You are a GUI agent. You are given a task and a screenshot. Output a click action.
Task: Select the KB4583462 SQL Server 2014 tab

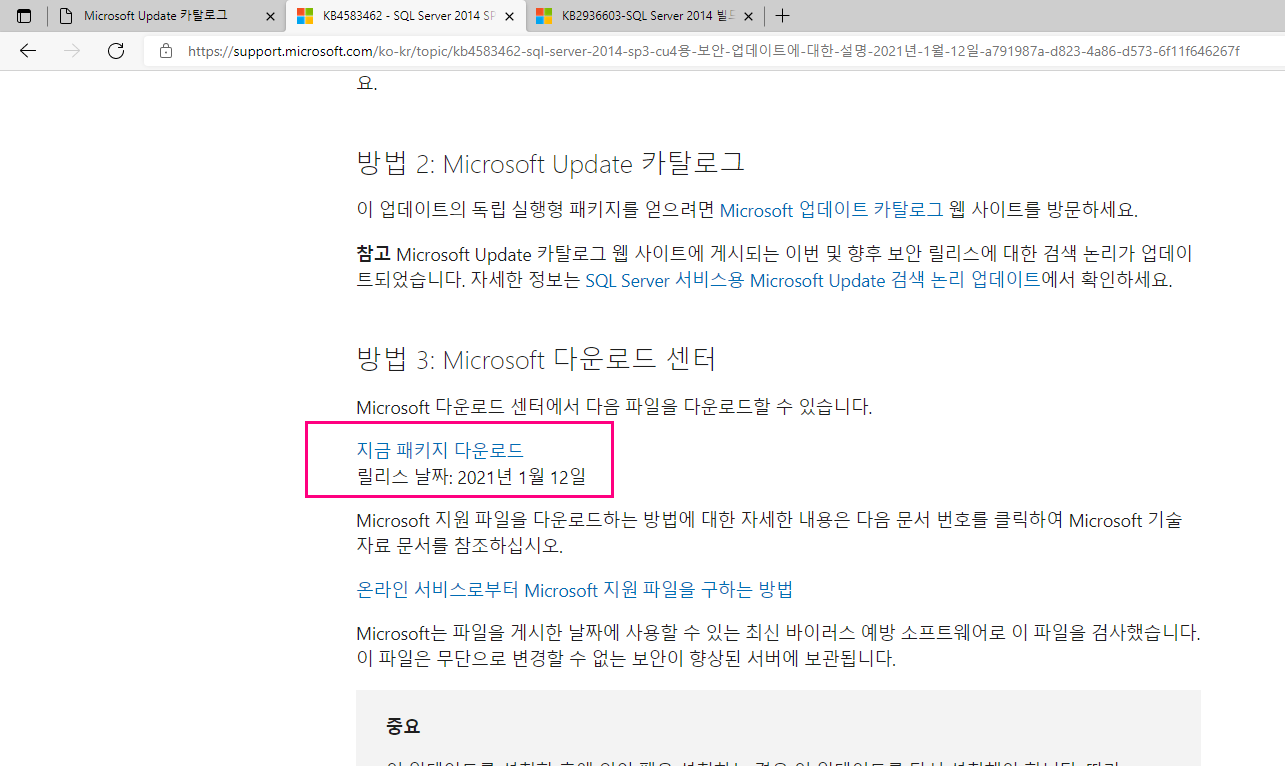click(x=405, y=16)
